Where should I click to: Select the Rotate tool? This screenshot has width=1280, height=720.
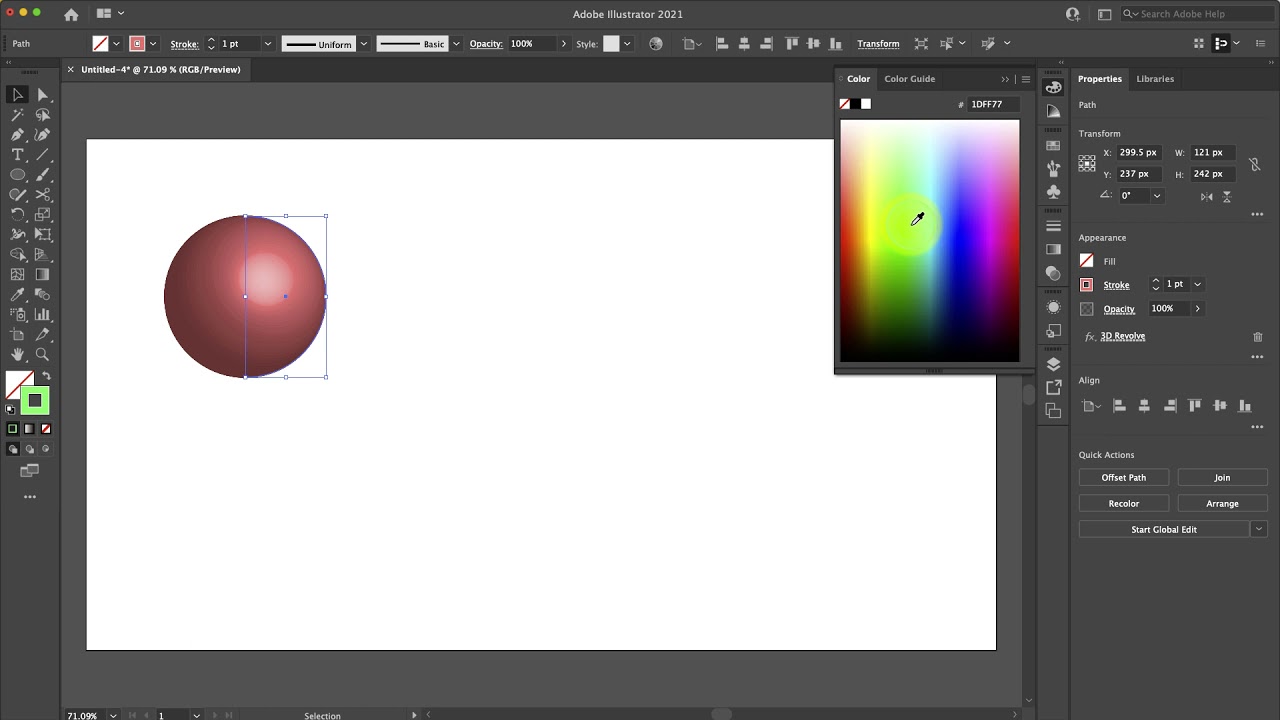point(17,214)
